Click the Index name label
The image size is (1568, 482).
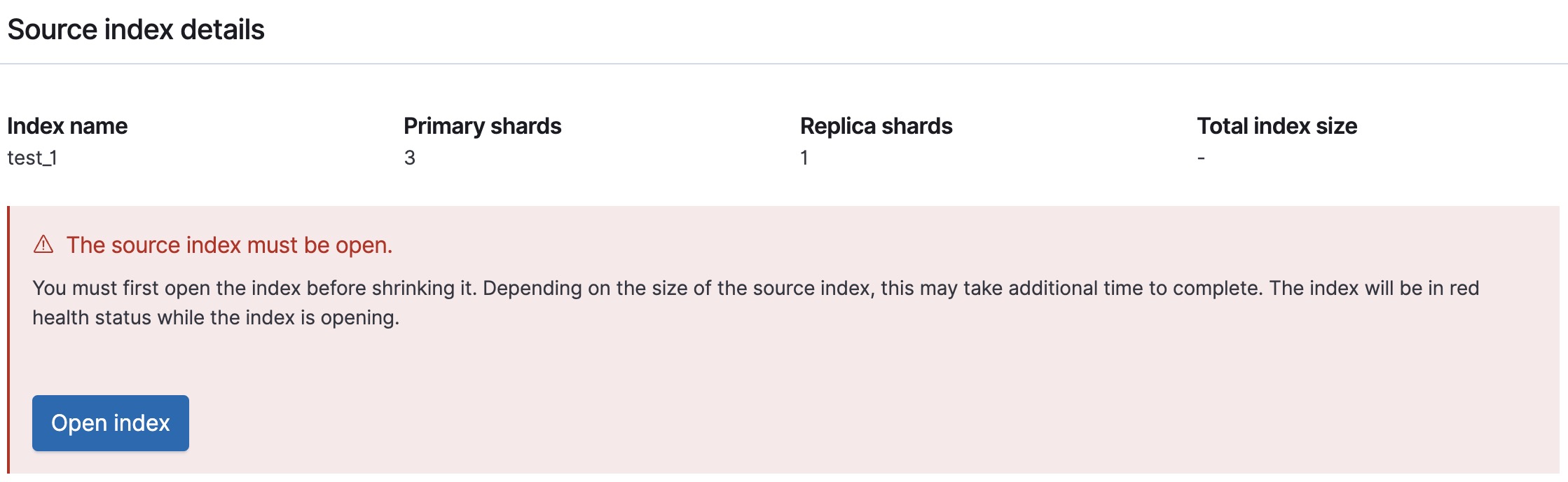coord(67,126)
